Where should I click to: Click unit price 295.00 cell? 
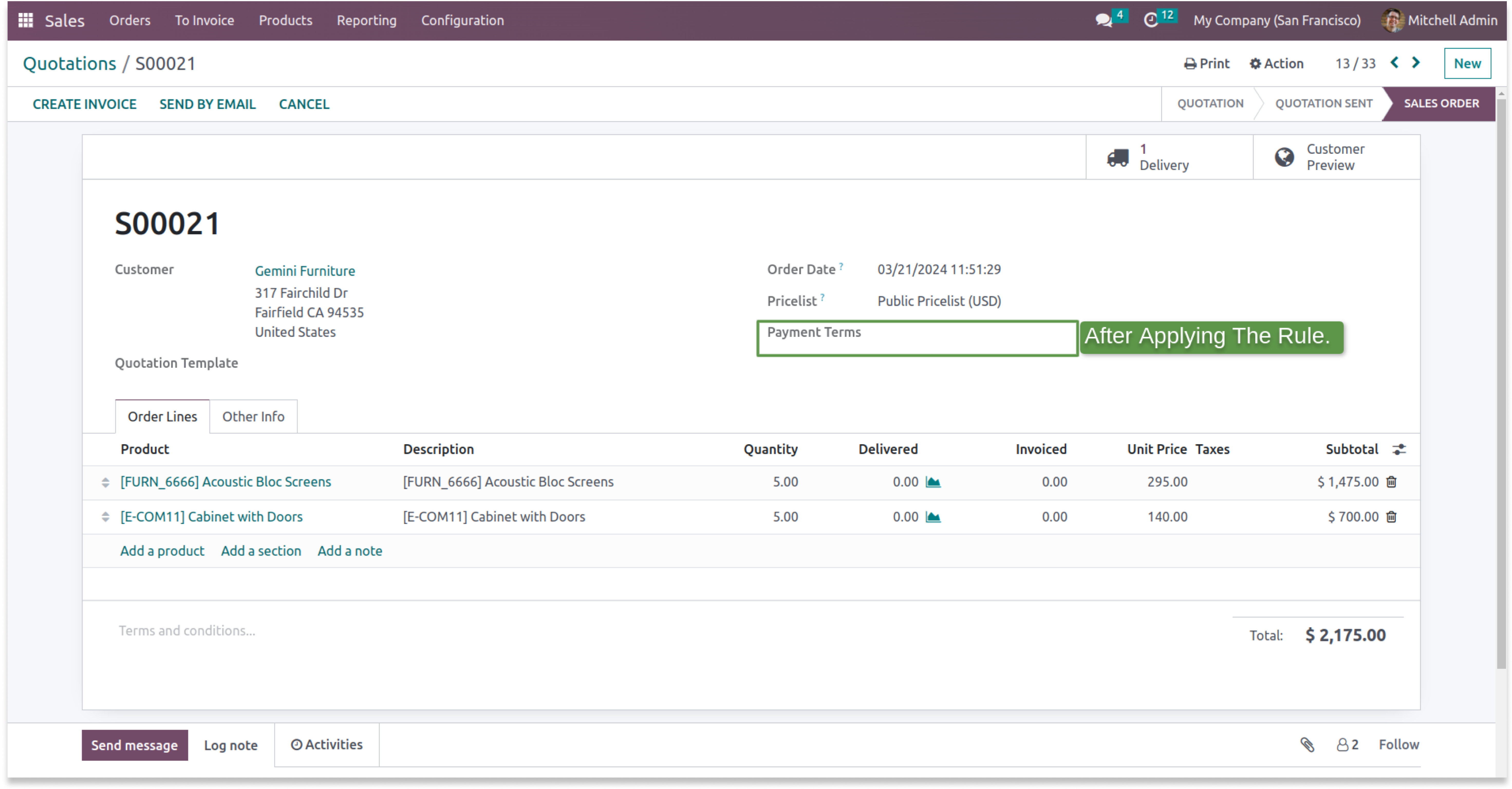pyautogui.click(x=1168, y=482)
